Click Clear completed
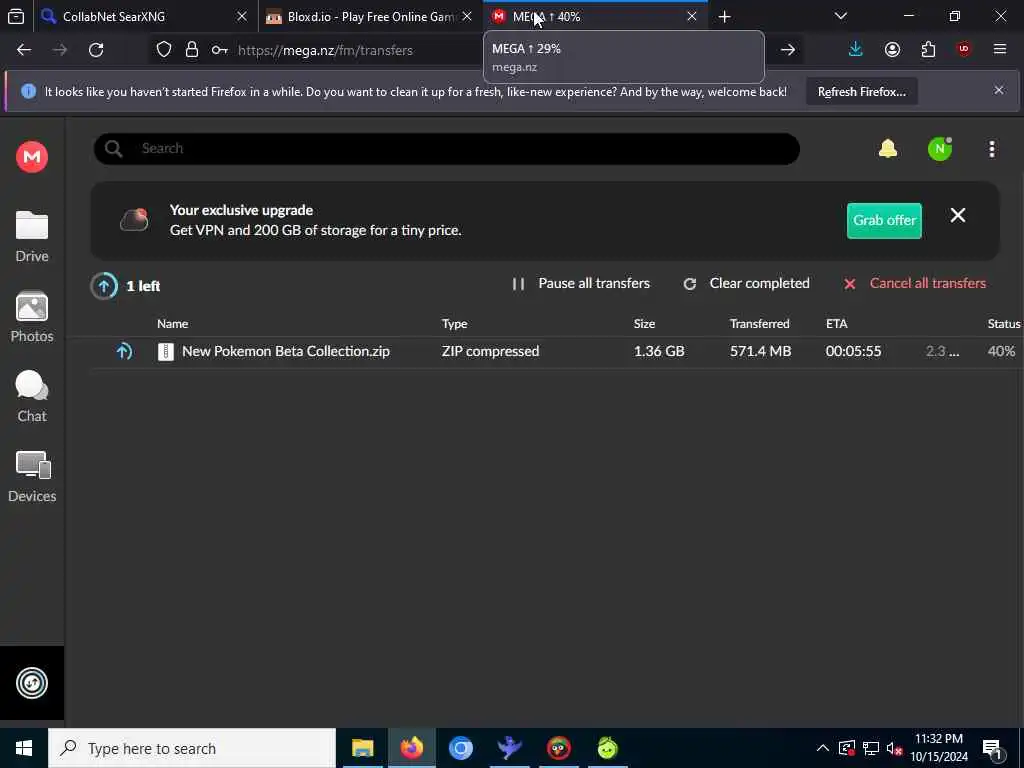This screenshot has width=1024, height=768. point(746,283)
